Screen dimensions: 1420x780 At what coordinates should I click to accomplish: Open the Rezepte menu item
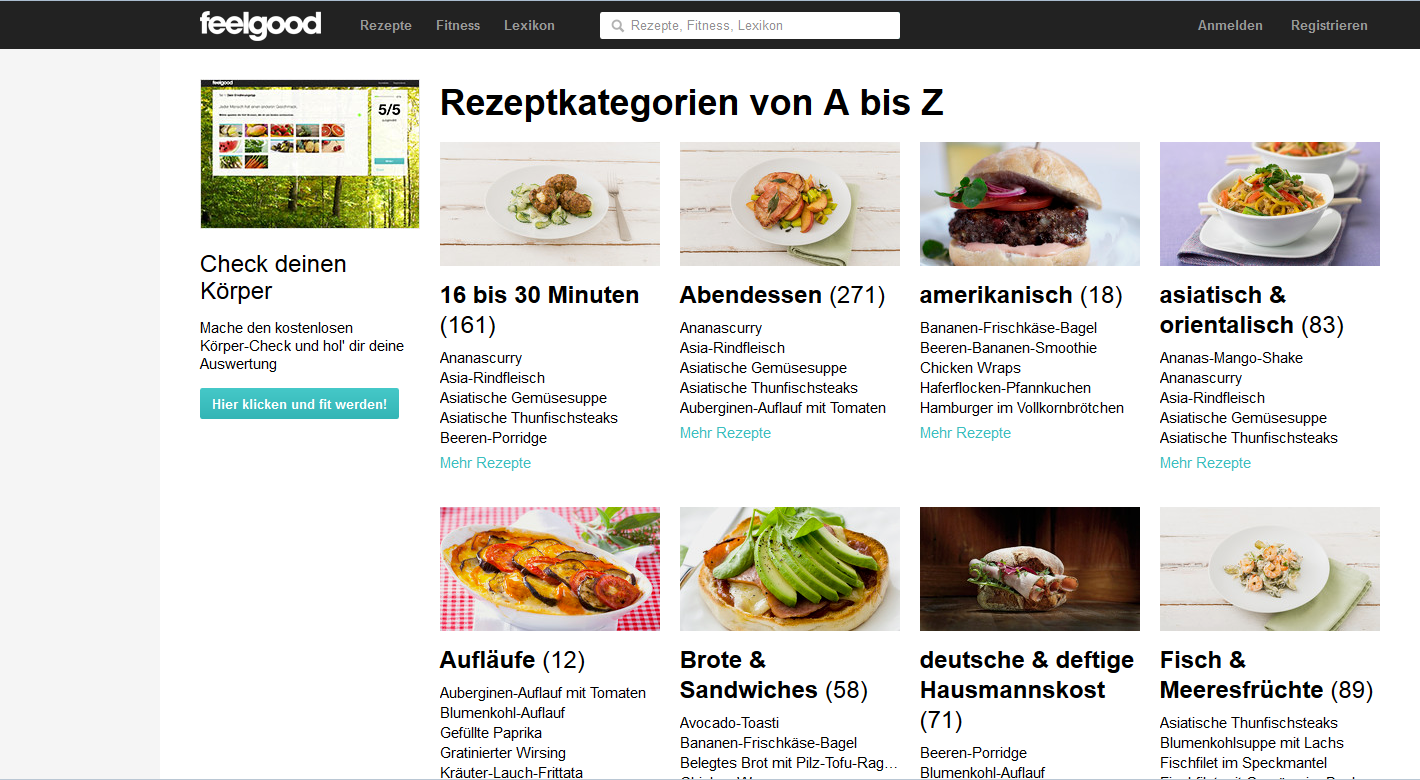click(386, 25)
